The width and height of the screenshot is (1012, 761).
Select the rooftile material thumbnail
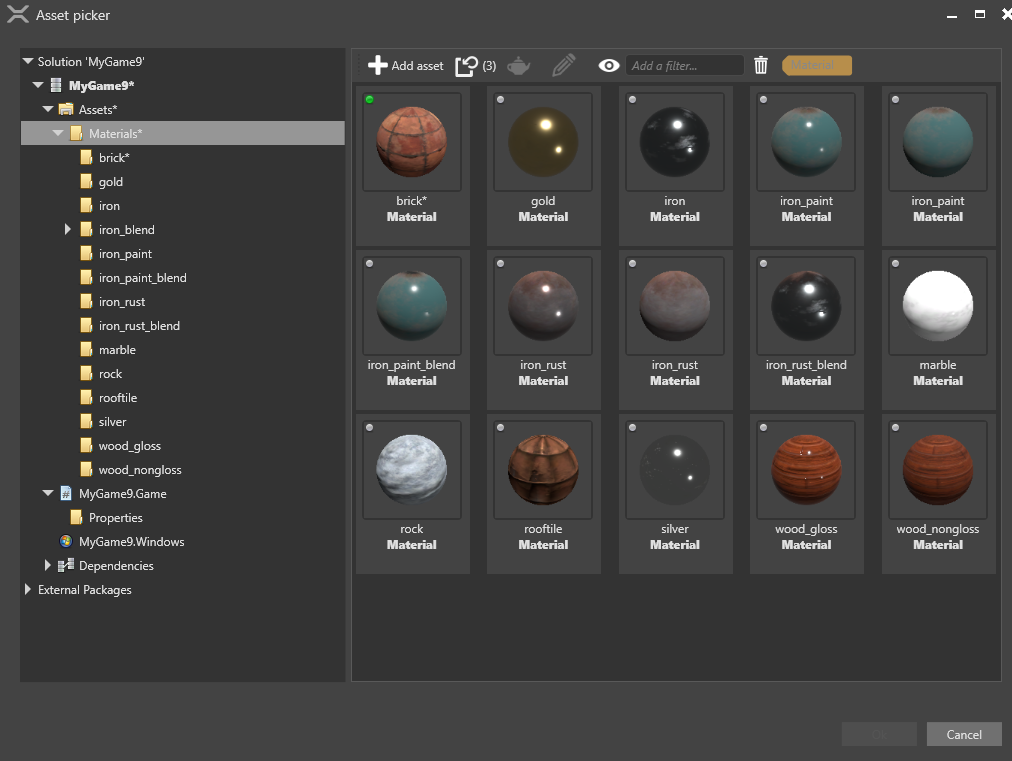543,469
